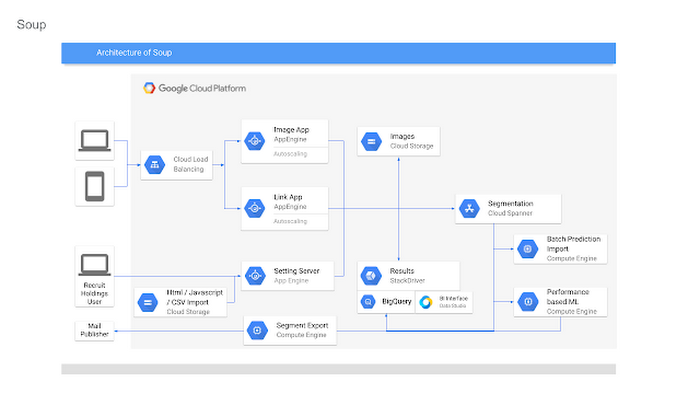Screen dimensions: 700x394
Task: Click the BI Interface Data Studio icon
Action: pyautogui.click(x=426, y=302)
